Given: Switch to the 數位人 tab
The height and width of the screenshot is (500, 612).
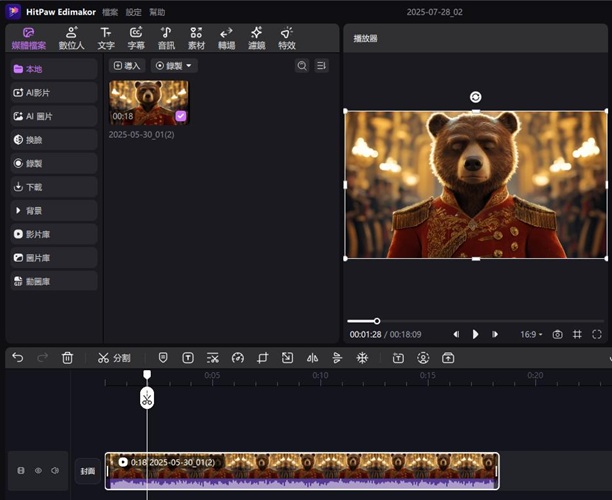Looking at the screenshot, I should point(71,38).
